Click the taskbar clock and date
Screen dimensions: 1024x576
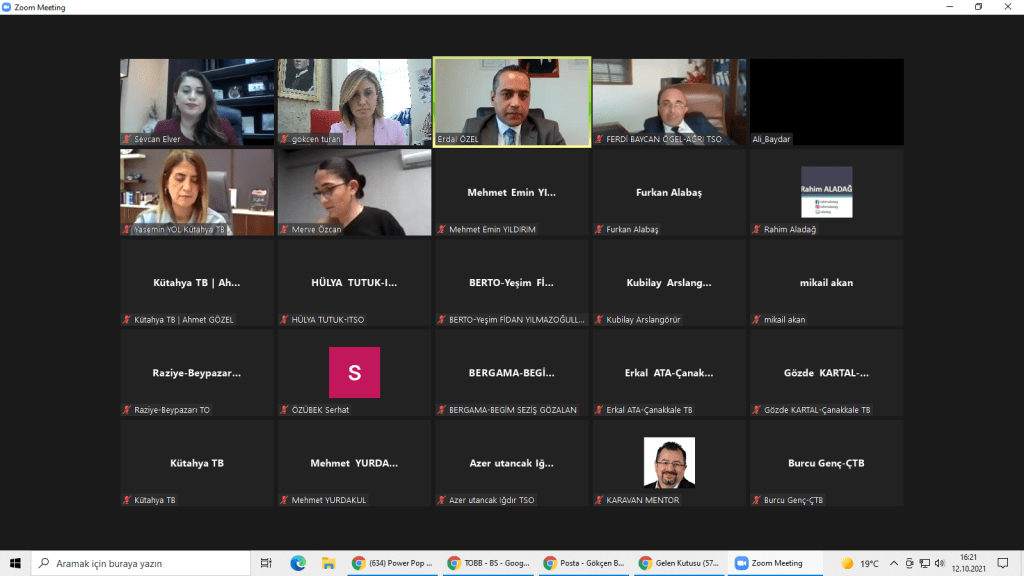coord(968,563)
